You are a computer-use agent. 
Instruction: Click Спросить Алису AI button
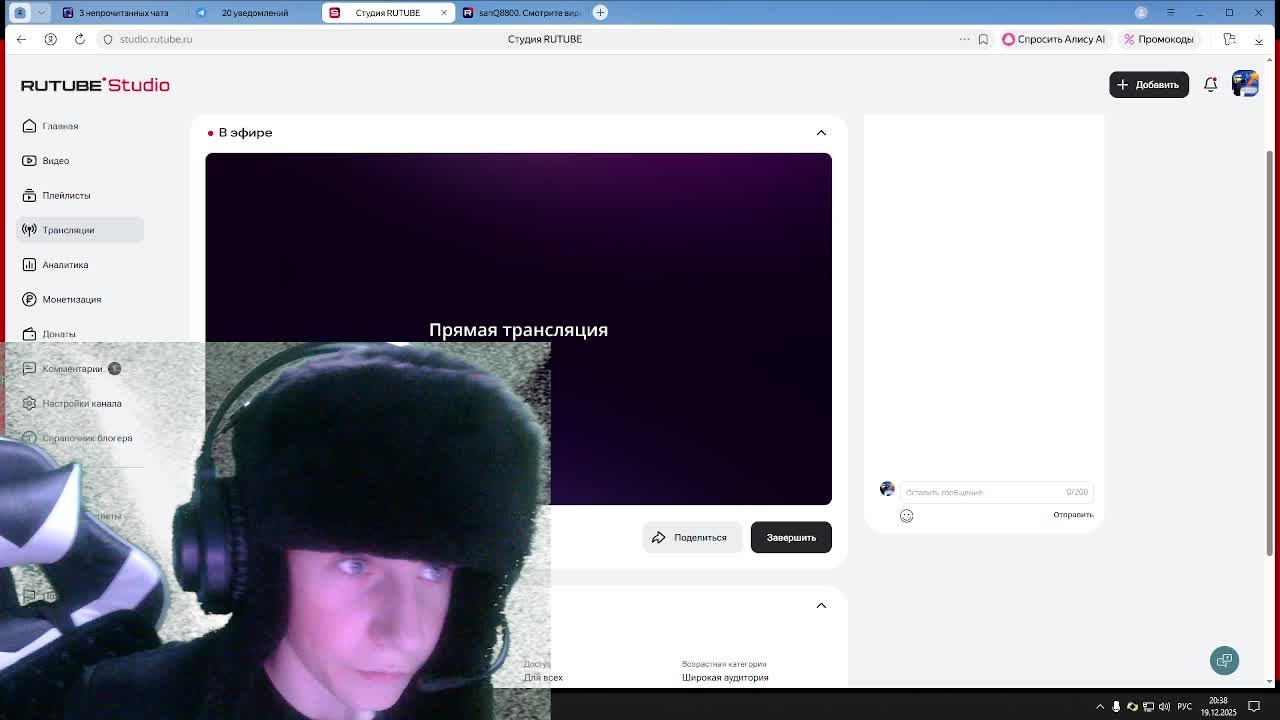tap(1053, 39)
